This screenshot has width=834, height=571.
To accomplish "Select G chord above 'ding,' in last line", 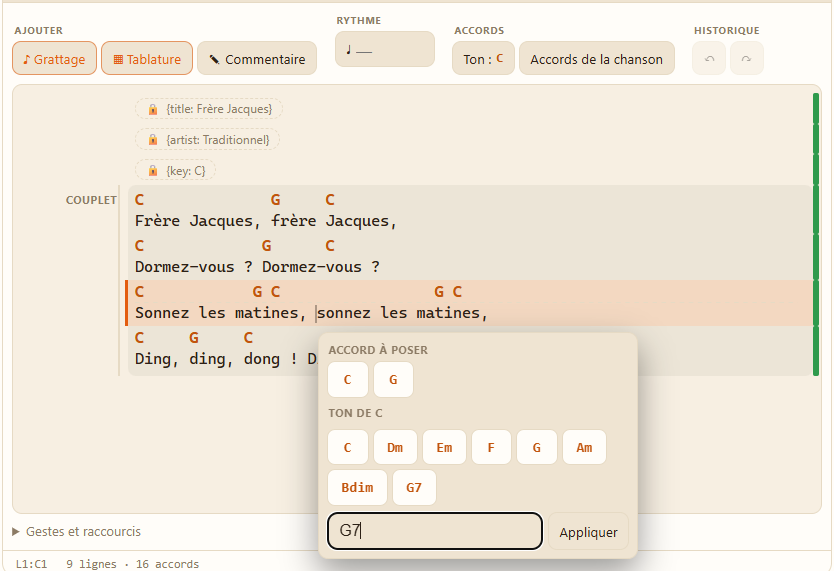I will (194, 338).
